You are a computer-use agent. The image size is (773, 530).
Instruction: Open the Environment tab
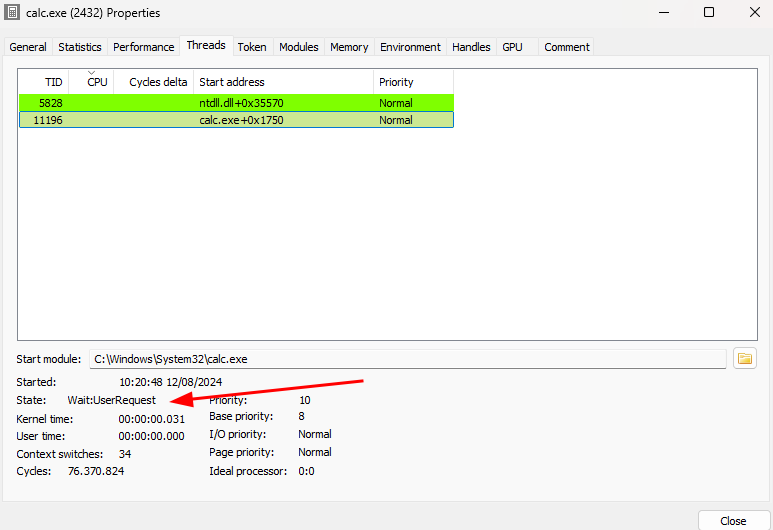click(410, 47)
